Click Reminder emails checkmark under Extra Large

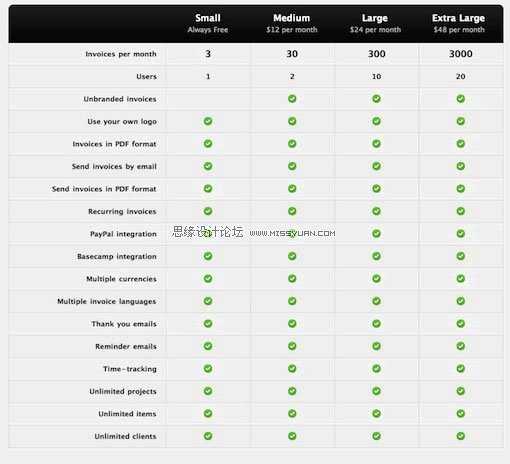click(x=461, y=346)
